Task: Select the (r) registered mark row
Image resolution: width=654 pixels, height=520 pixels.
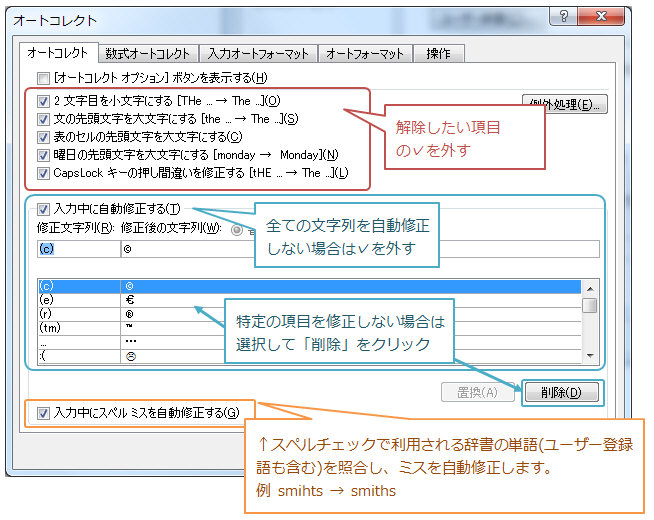Action: point(309,314)
